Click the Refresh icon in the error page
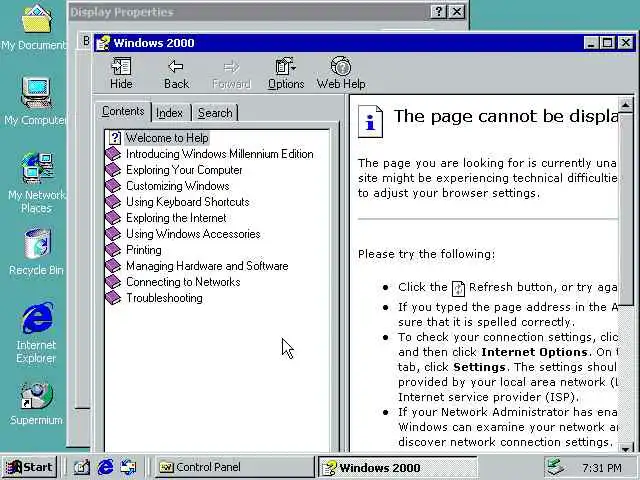The width and height of the screenshot is (640, 480). coord(458,289)
